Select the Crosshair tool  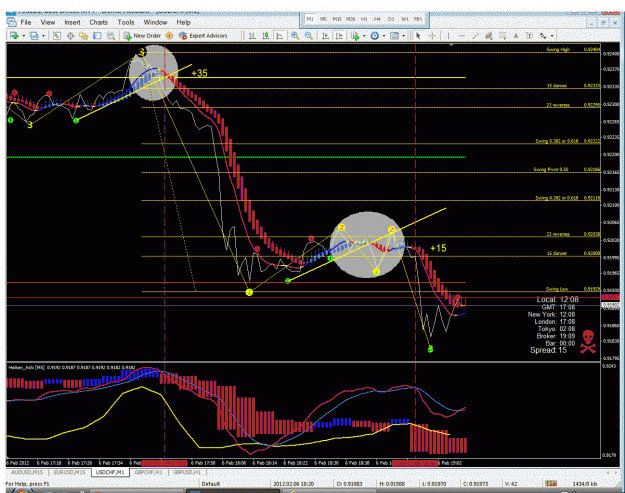click(432, 36)
